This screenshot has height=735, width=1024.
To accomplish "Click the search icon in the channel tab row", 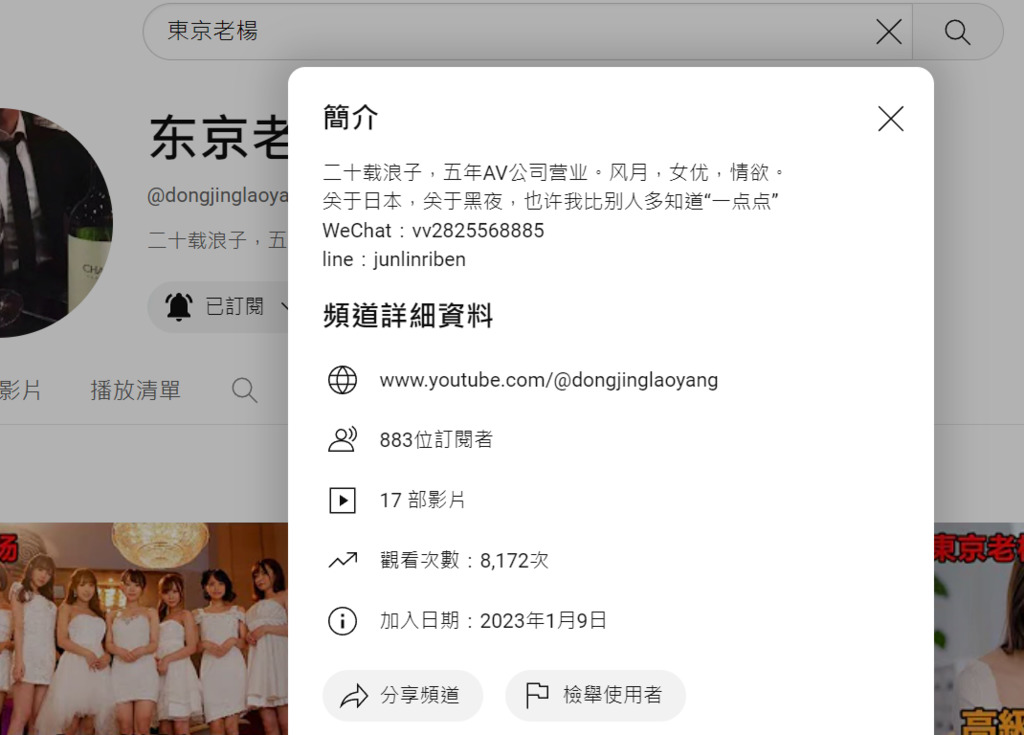I will (244, 390).
